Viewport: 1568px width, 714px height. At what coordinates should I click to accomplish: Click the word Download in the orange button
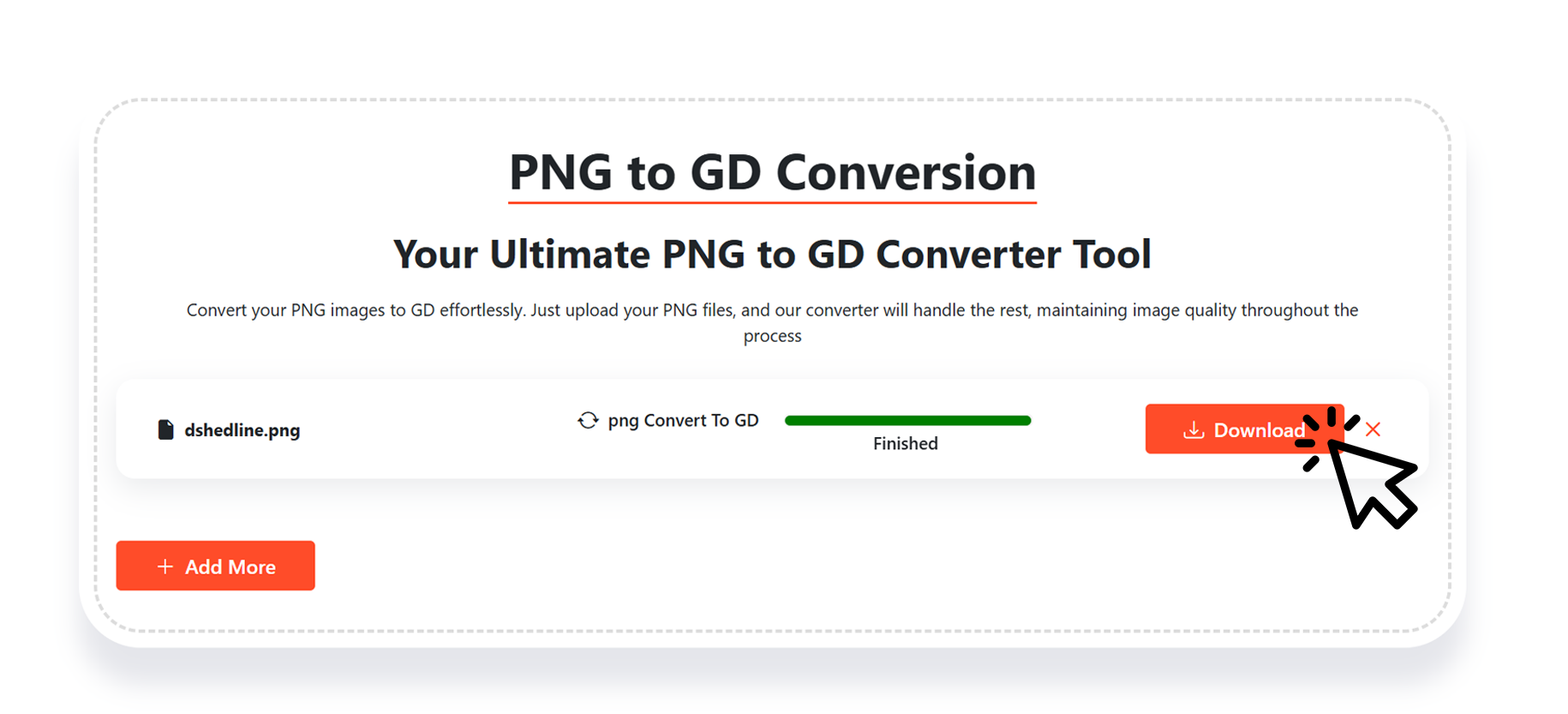coord(1259,429)
